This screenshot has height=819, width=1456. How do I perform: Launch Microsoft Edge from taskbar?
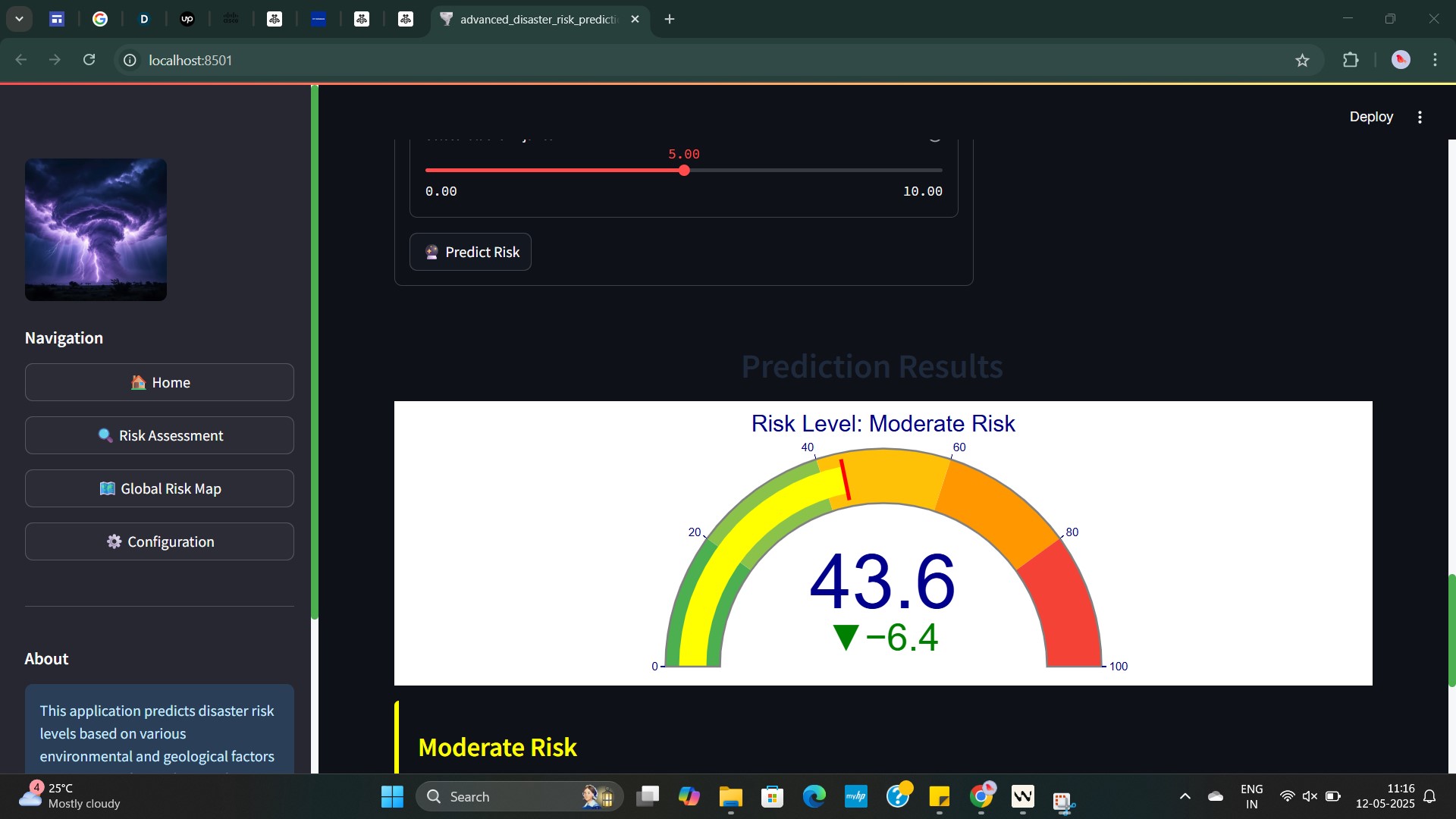tap(814, 796)
